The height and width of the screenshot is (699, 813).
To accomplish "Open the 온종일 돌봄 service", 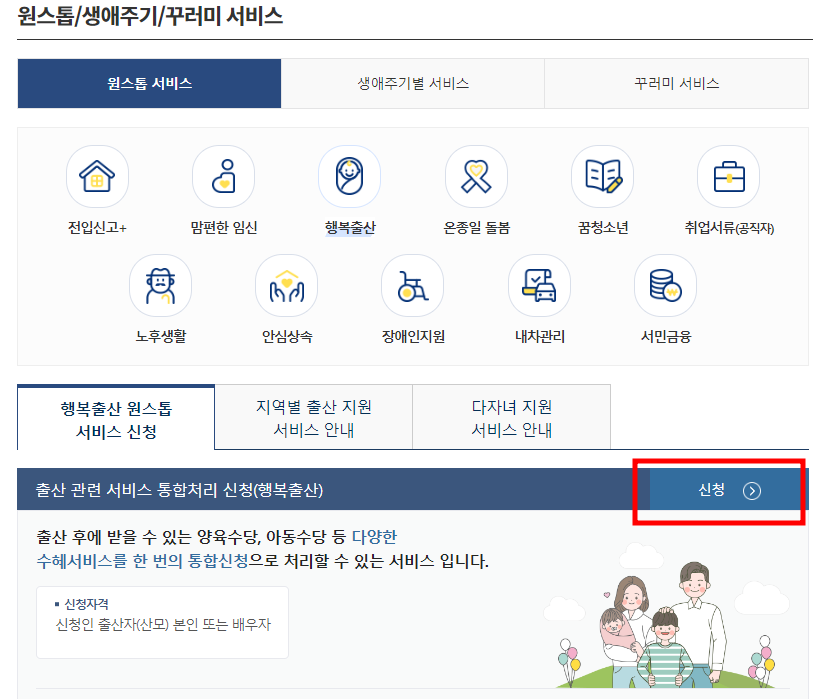I will (476, 176).
